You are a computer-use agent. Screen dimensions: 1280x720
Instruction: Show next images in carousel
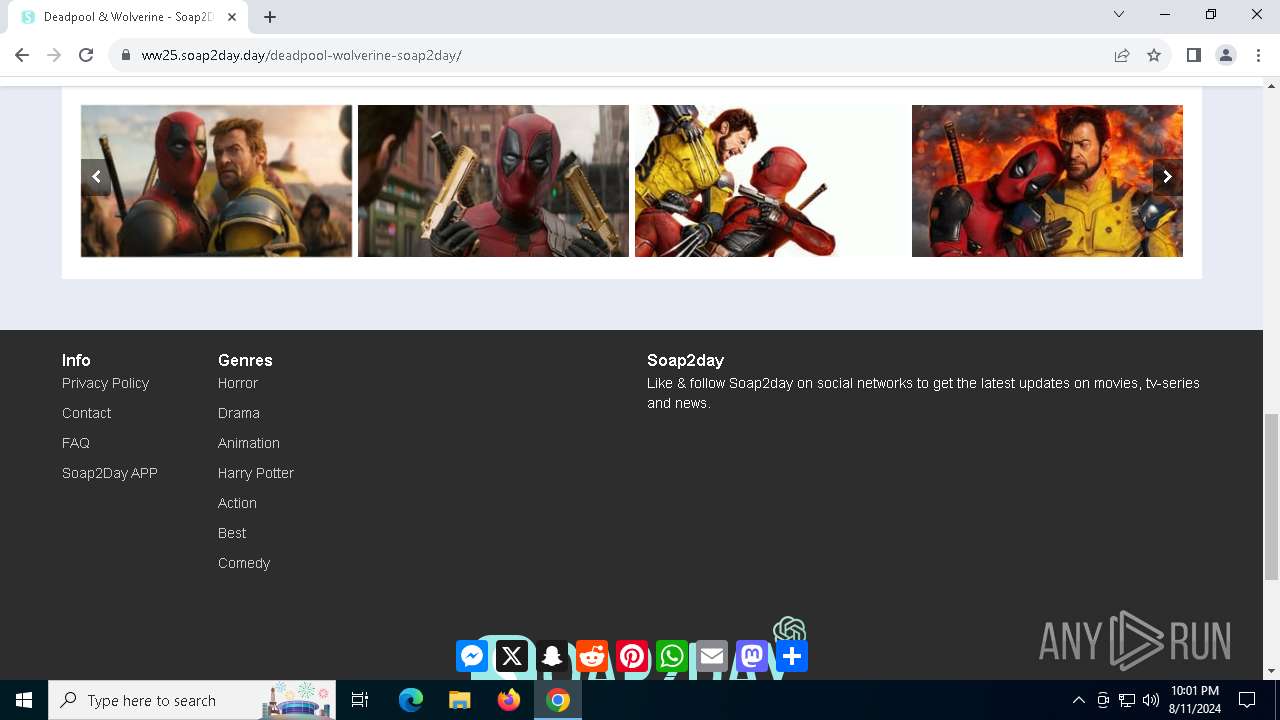[1167, 177]
